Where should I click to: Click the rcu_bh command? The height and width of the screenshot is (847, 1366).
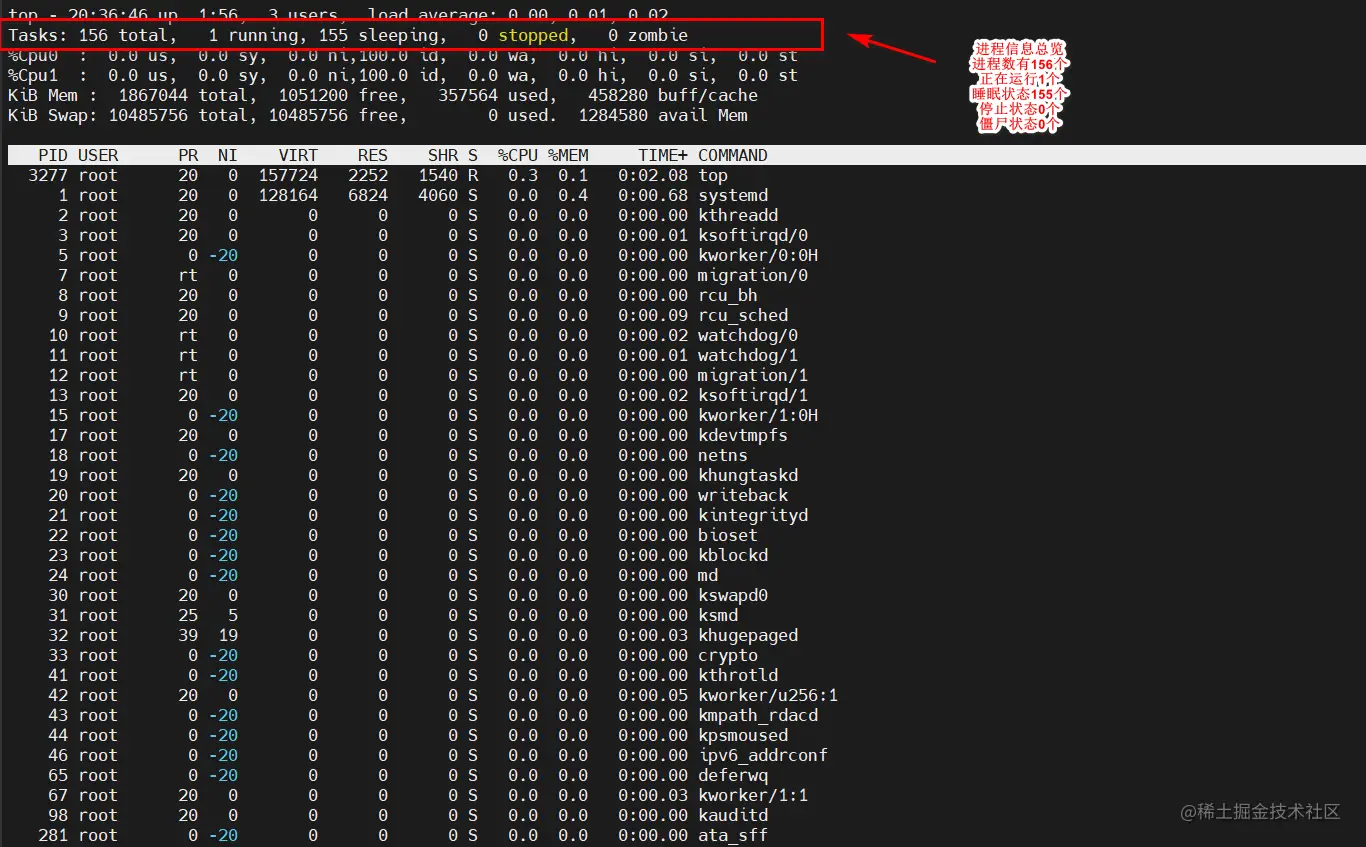coord(728,295)
